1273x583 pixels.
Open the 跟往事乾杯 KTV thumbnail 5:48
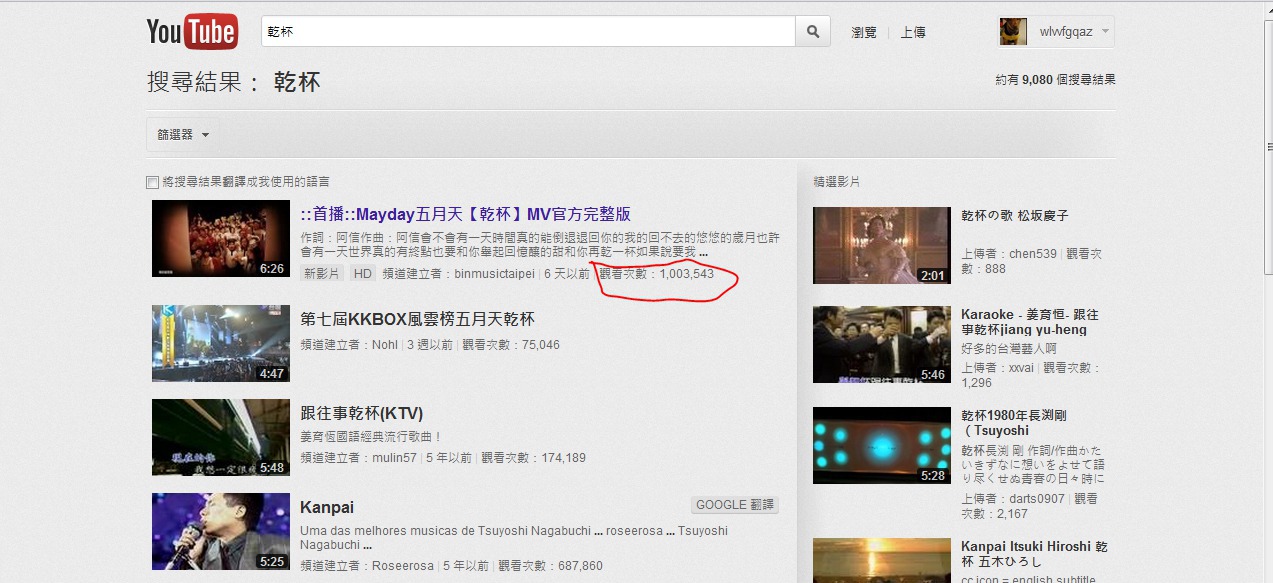[x=221, y=437]
